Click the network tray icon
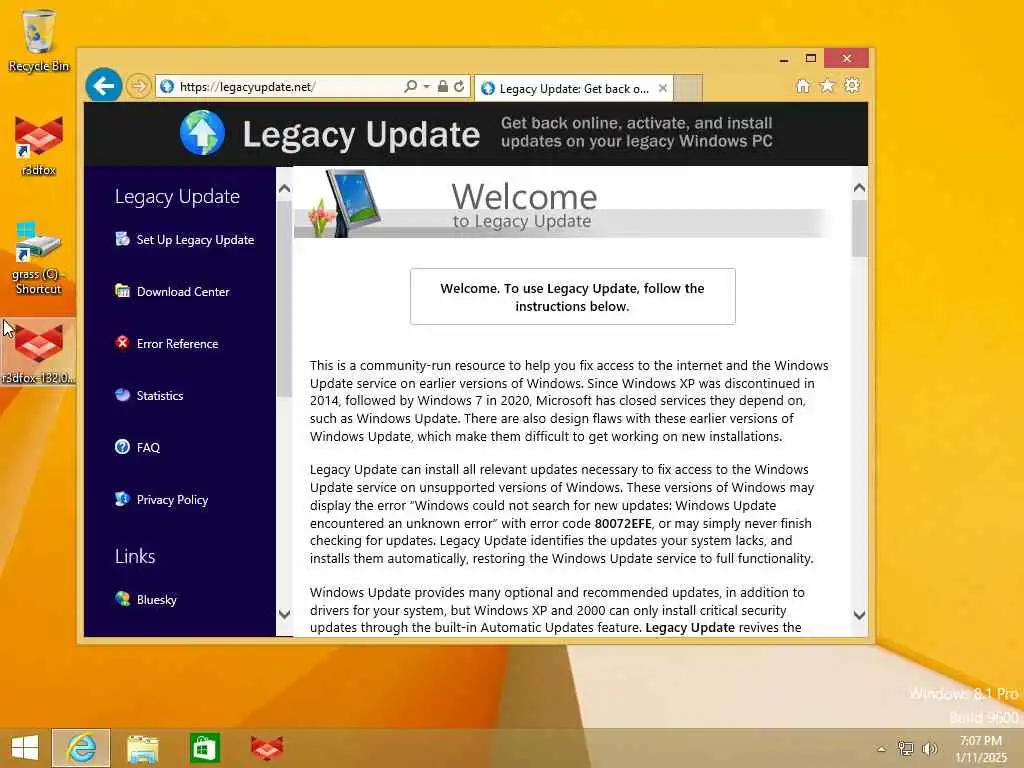This screenshot has height=768, width=1024. (905, 748)
